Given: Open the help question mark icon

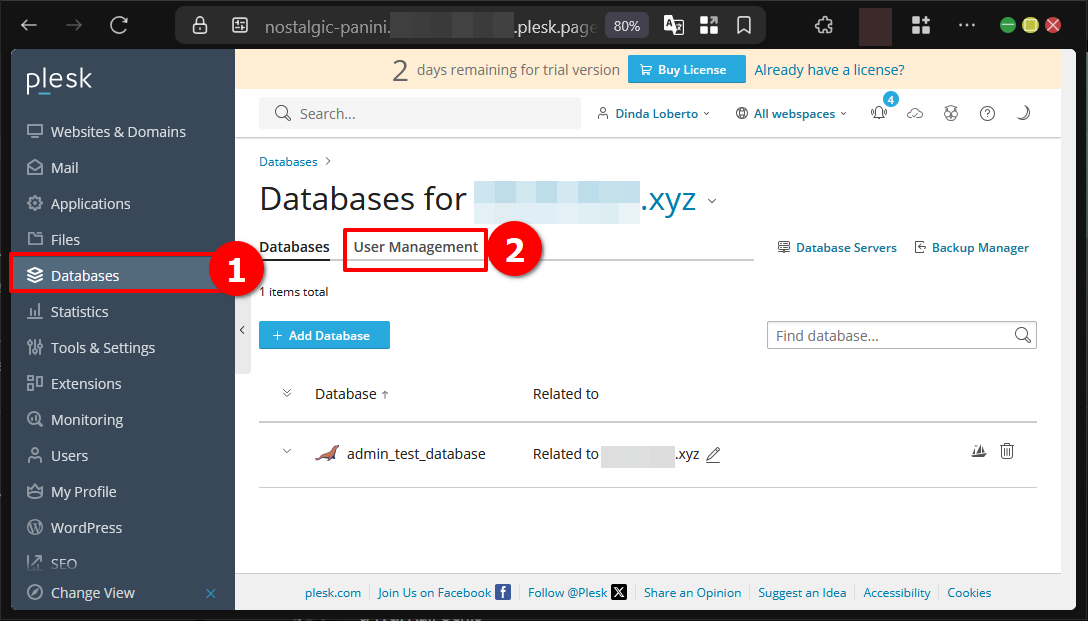Looking at the screenshot, I should [987, 114].
